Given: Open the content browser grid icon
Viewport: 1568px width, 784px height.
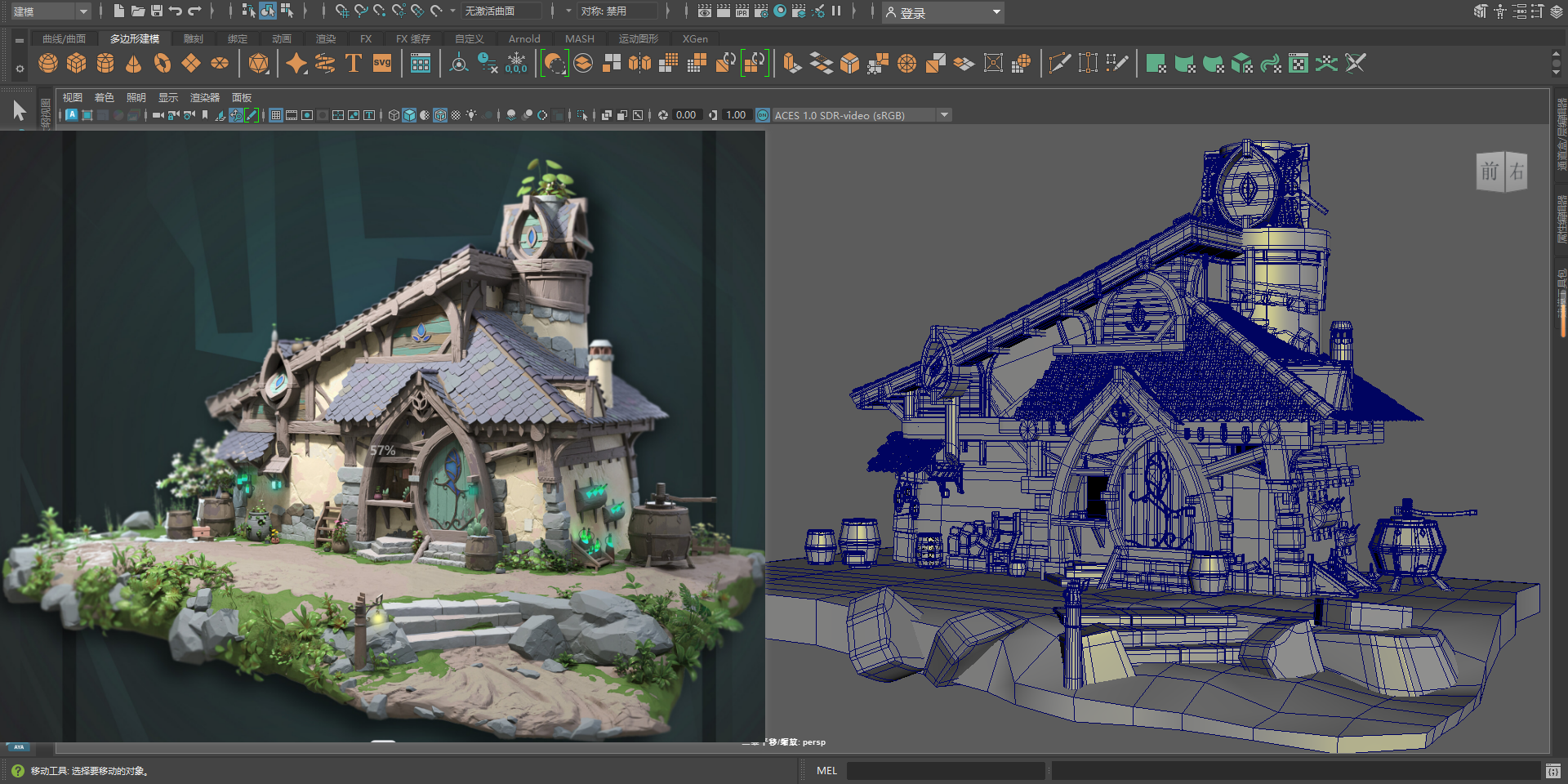Looking at the screenshot, I should 421,63.
